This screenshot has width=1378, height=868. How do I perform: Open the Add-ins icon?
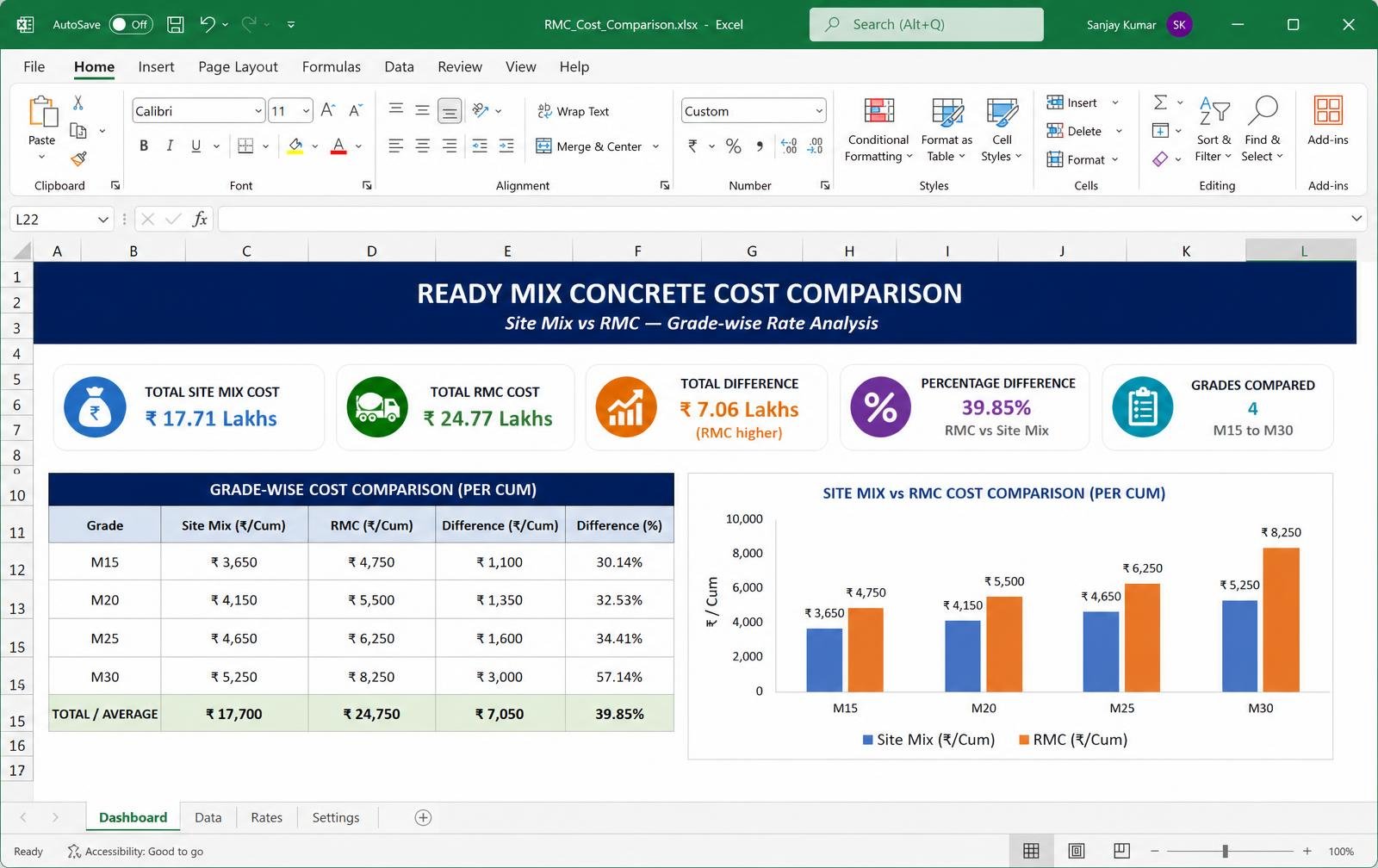tap(1328, 111)
